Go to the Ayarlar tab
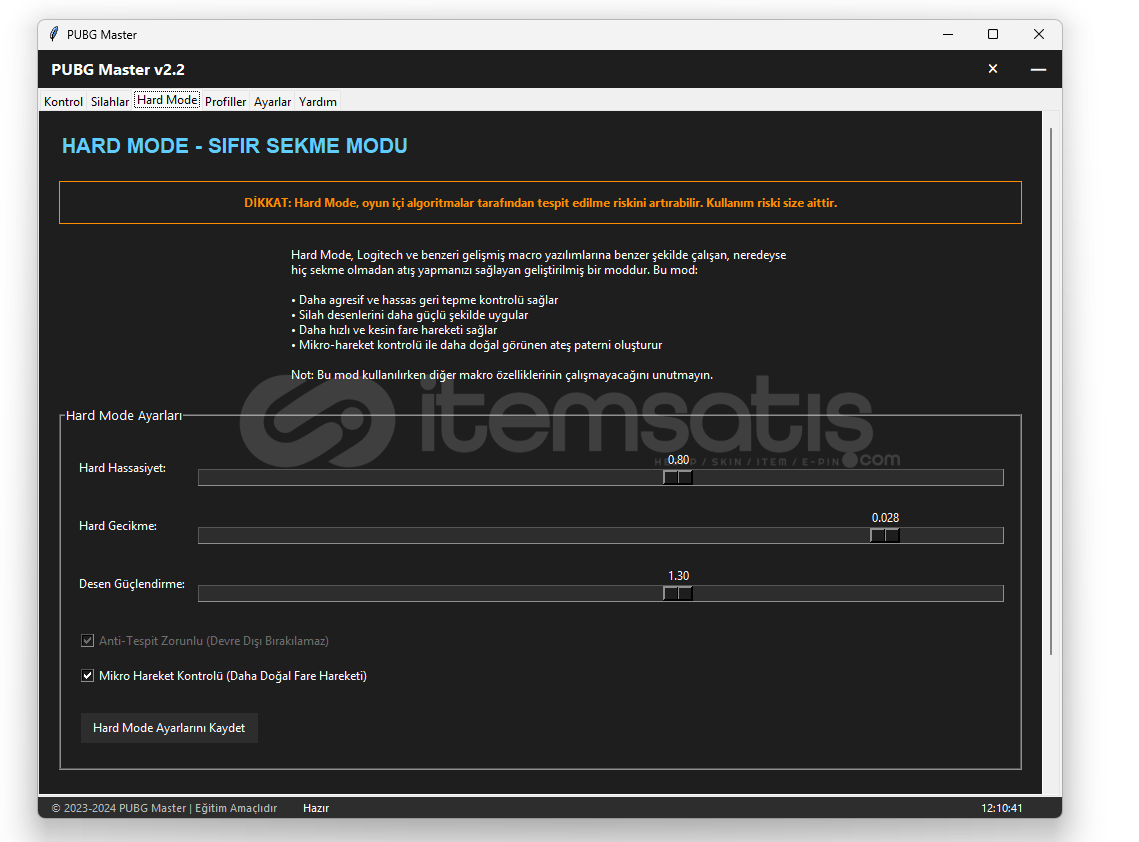 (272, 102)
